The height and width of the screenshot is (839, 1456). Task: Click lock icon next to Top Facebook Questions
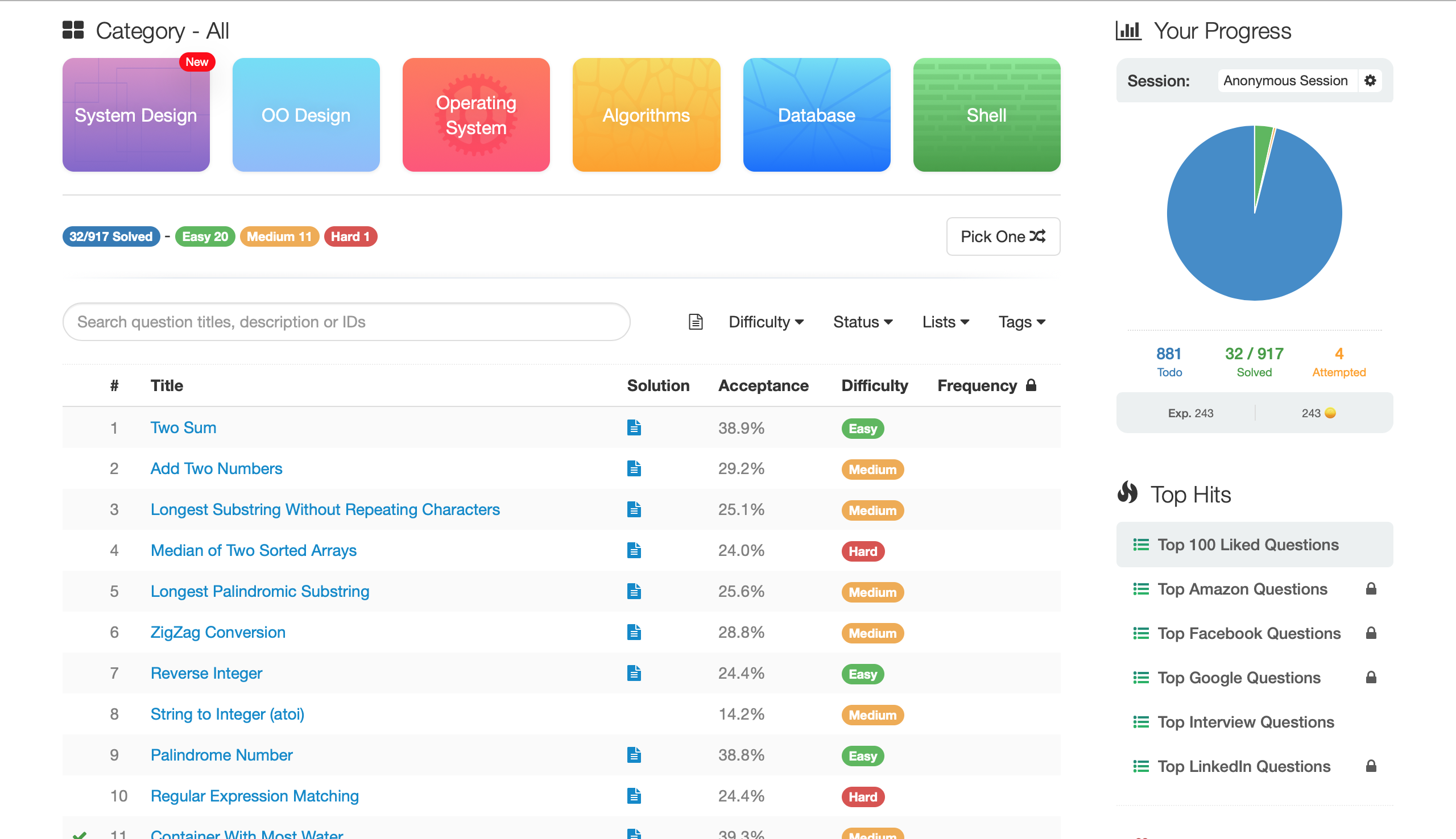coord(1371,633)
